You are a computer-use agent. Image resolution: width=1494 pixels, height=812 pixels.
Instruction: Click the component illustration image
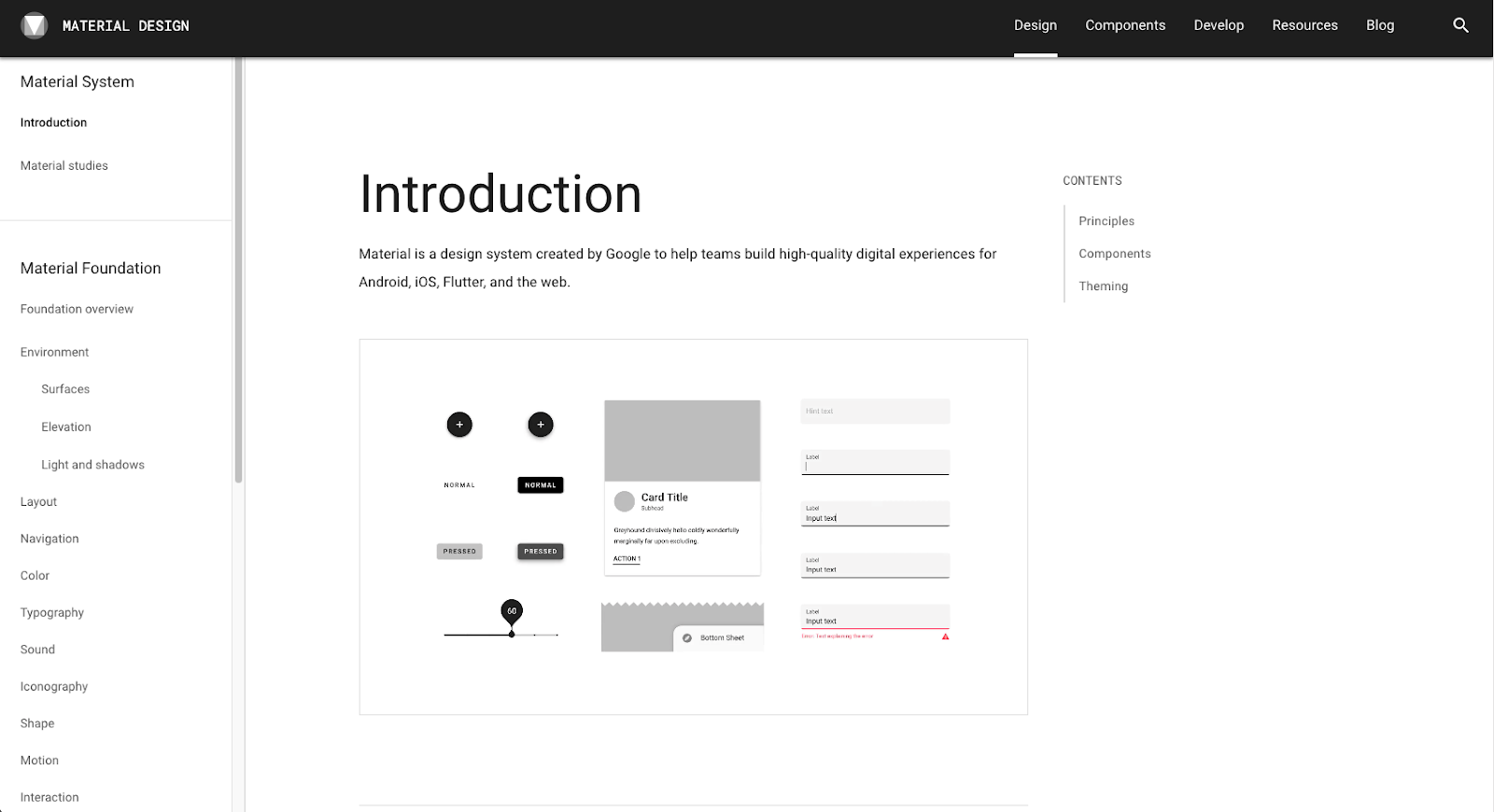pyautogui.click(x=694, y=527)
